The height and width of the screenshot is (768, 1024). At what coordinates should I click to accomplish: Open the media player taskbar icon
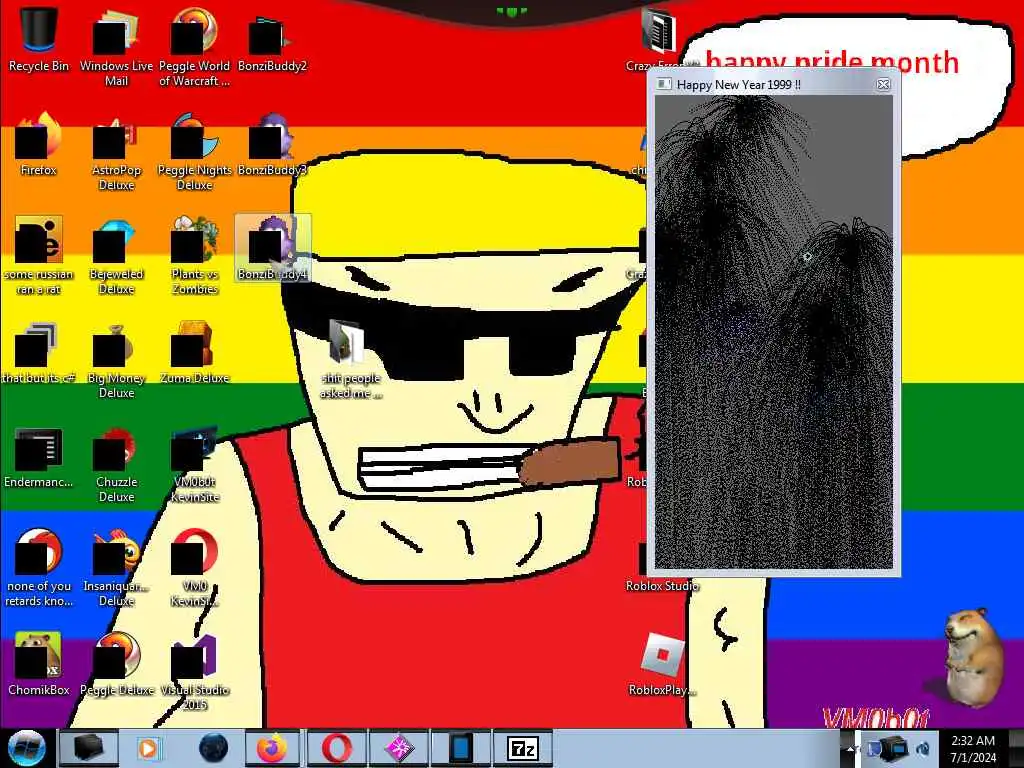click(149, 748)
